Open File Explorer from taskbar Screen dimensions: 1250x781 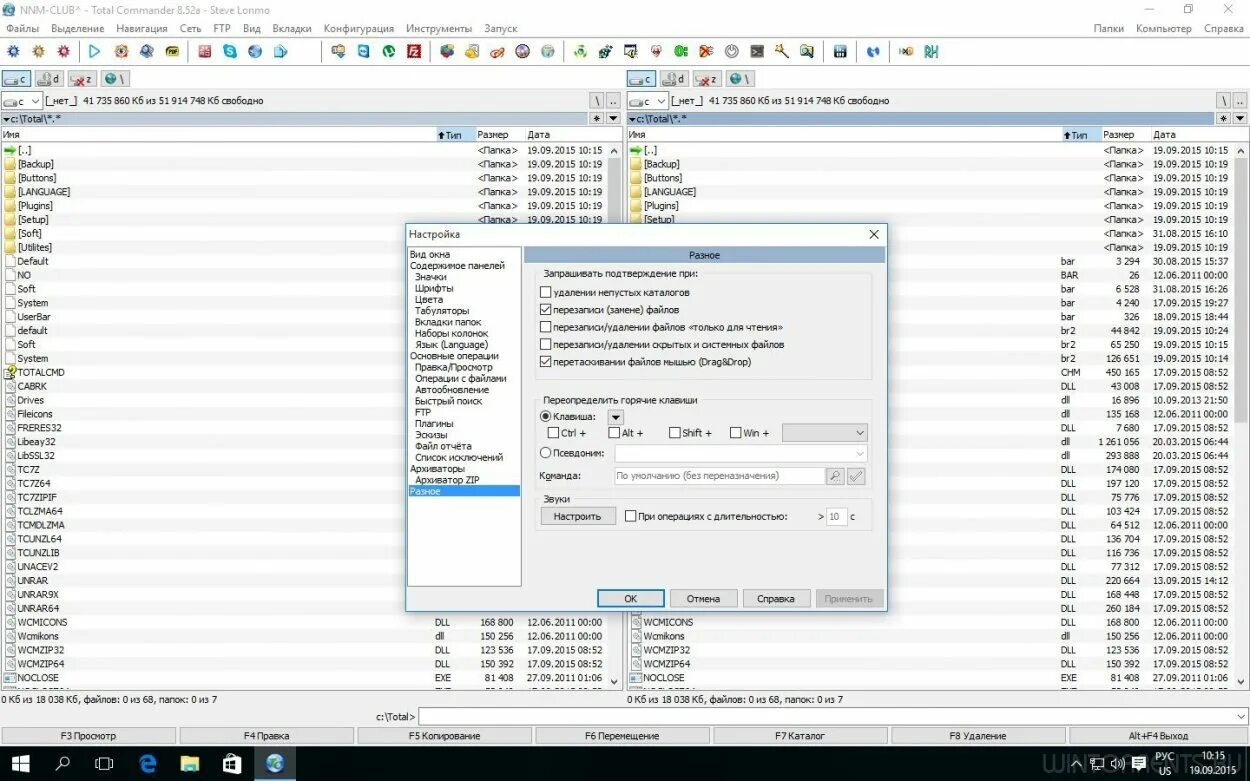pos(190,764)
